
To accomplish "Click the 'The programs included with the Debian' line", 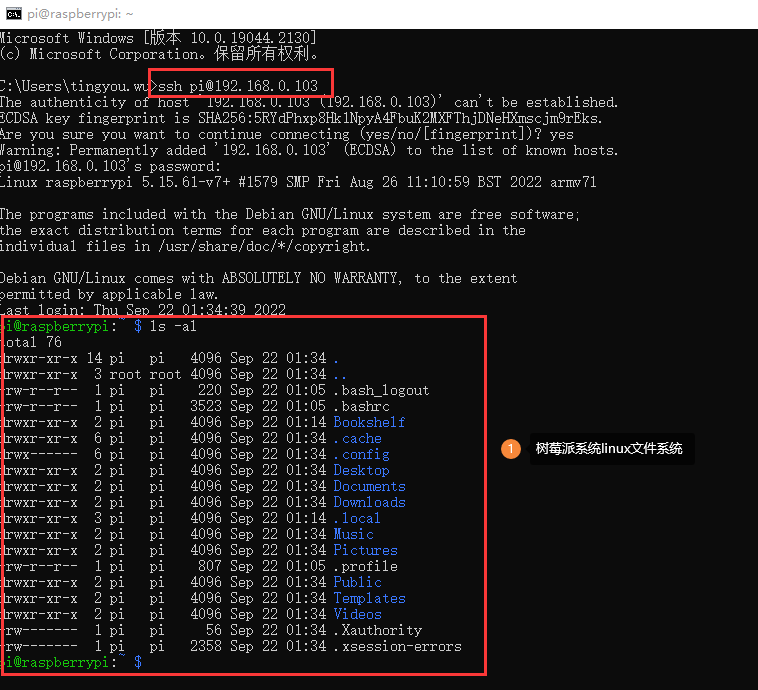I will (x=290, y=214).
